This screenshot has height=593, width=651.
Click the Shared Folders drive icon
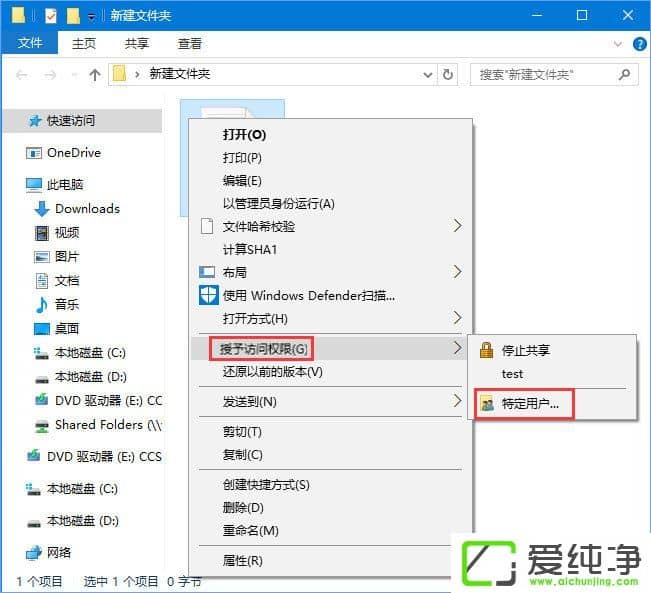(x=42, y=425)
